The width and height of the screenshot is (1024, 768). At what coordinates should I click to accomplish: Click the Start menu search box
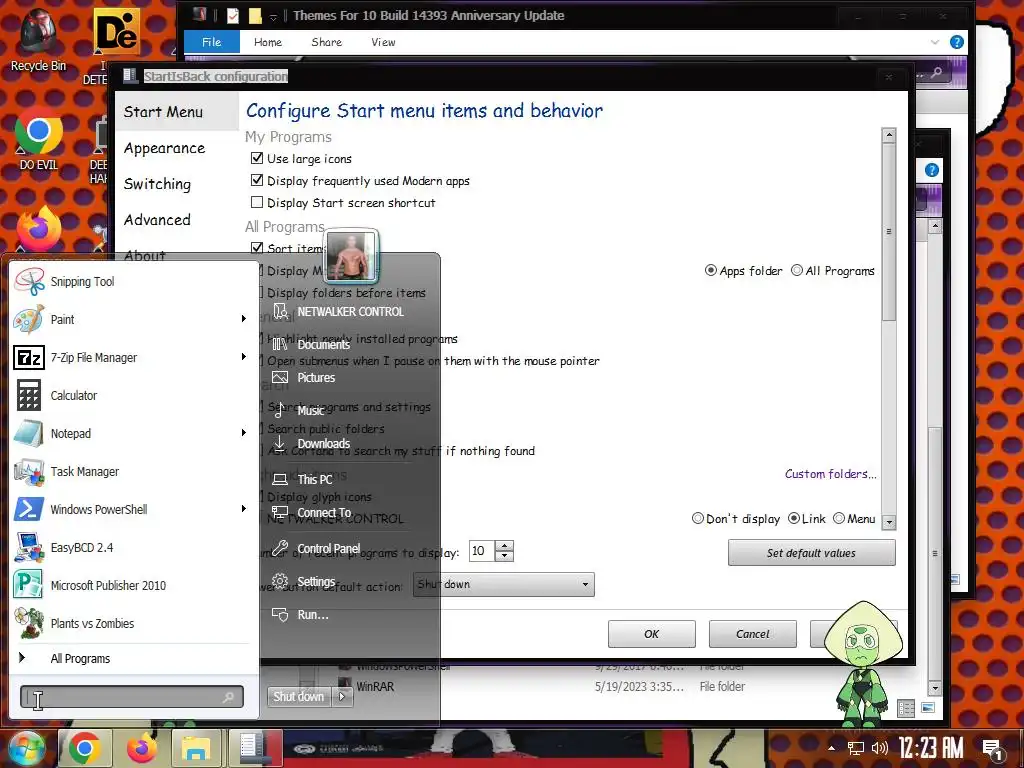pyautogui.click(x=132, y=697)
